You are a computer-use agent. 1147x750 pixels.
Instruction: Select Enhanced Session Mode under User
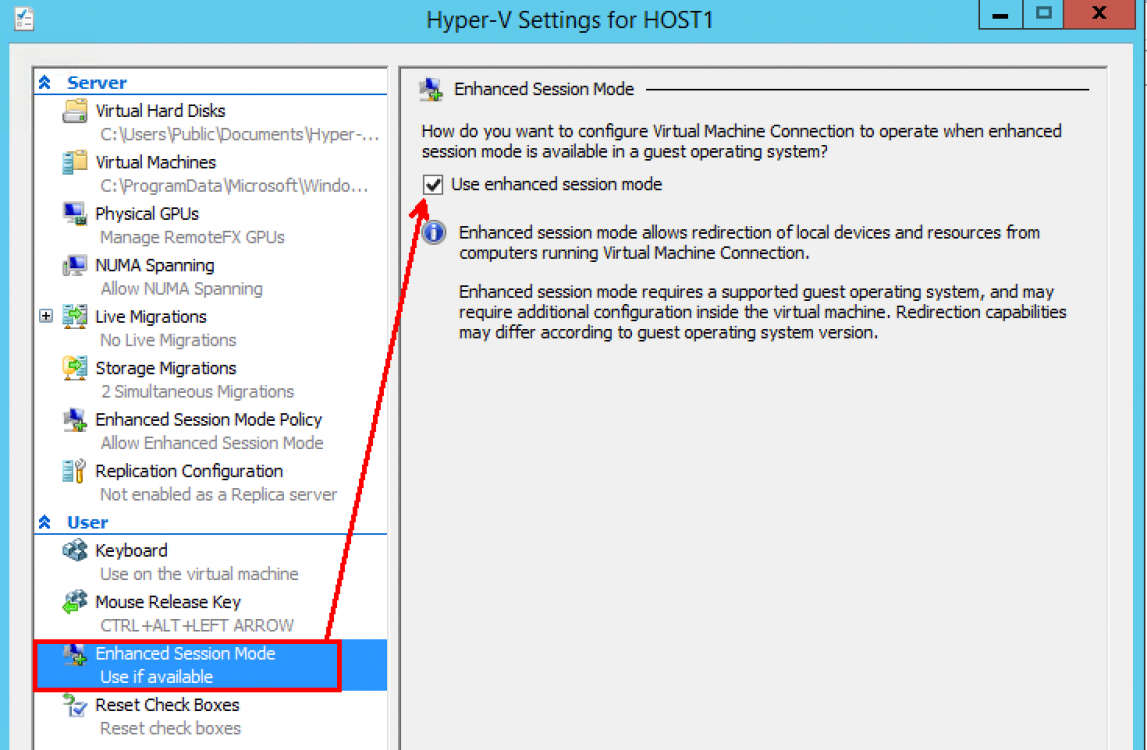(184, 653)
